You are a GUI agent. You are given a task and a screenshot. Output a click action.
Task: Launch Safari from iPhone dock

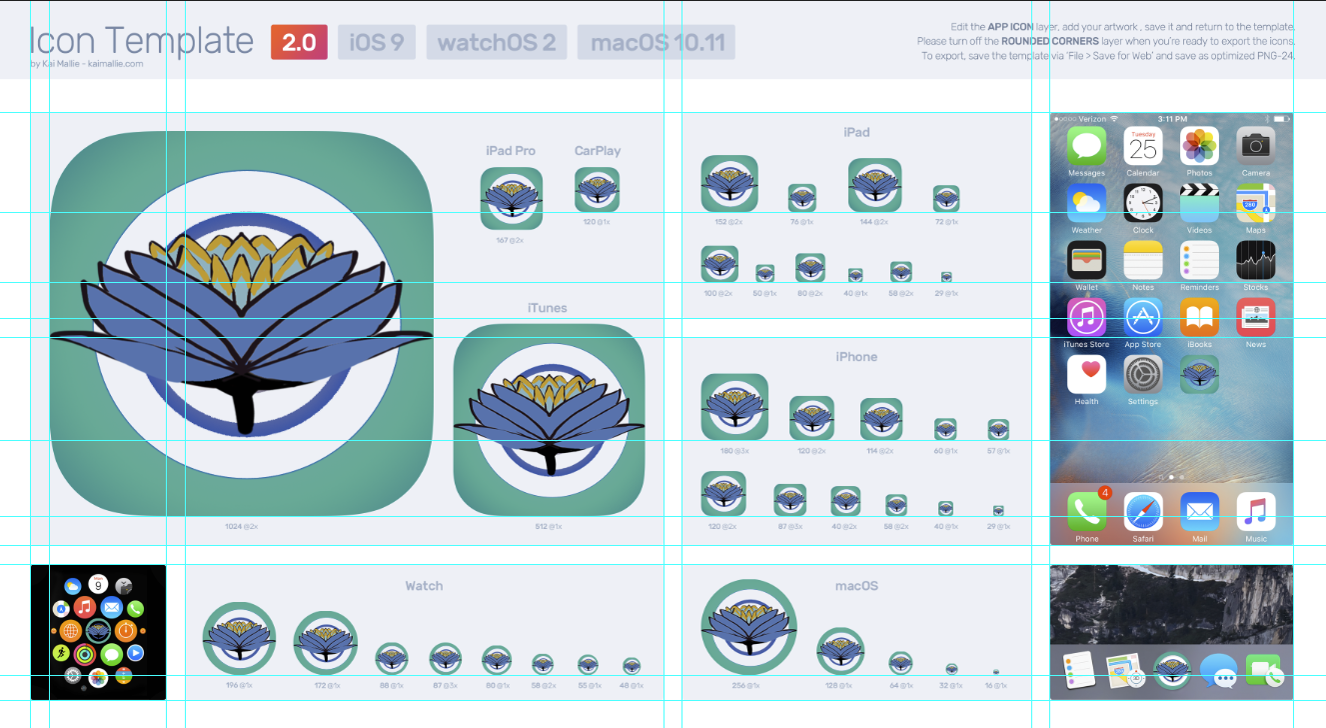1143,511
